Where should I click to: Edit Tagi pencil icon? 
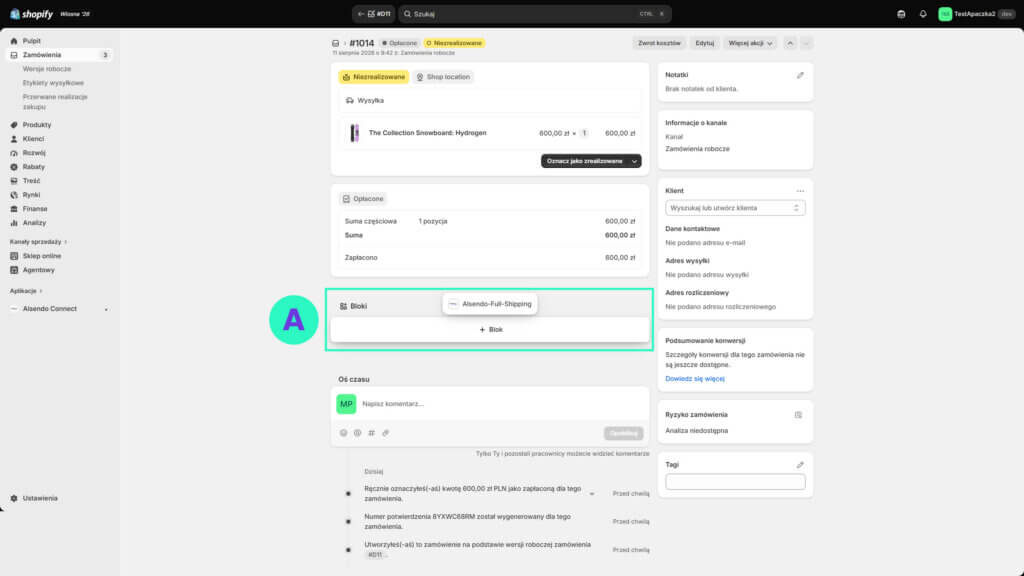point(800,465)
